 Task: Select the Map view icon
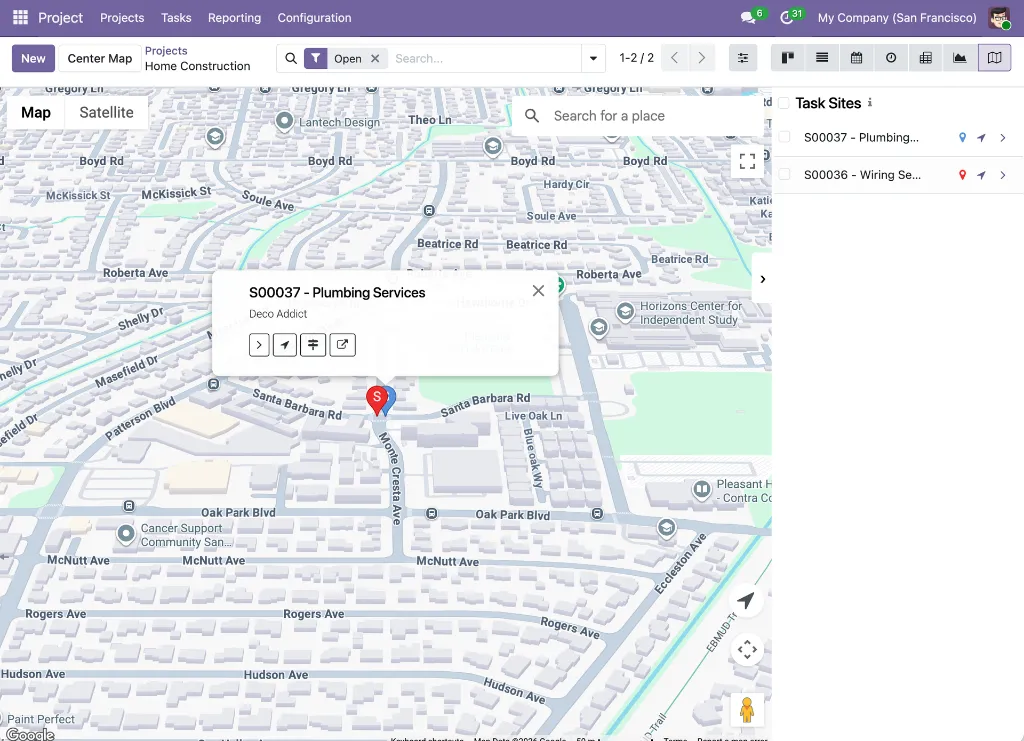[995, 58]
